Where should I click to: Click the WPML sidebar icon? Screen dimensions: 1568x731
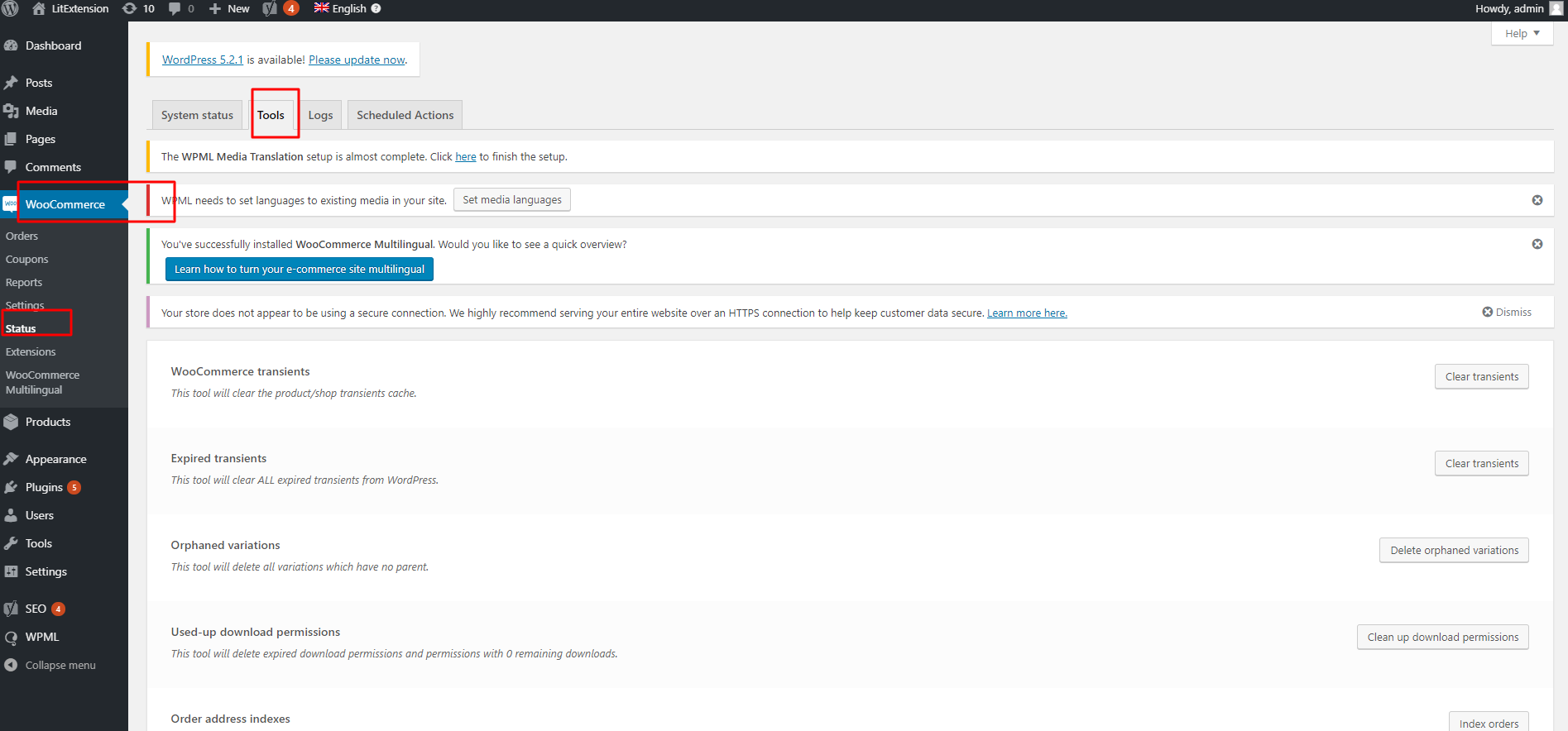click(x=11, y=637)
